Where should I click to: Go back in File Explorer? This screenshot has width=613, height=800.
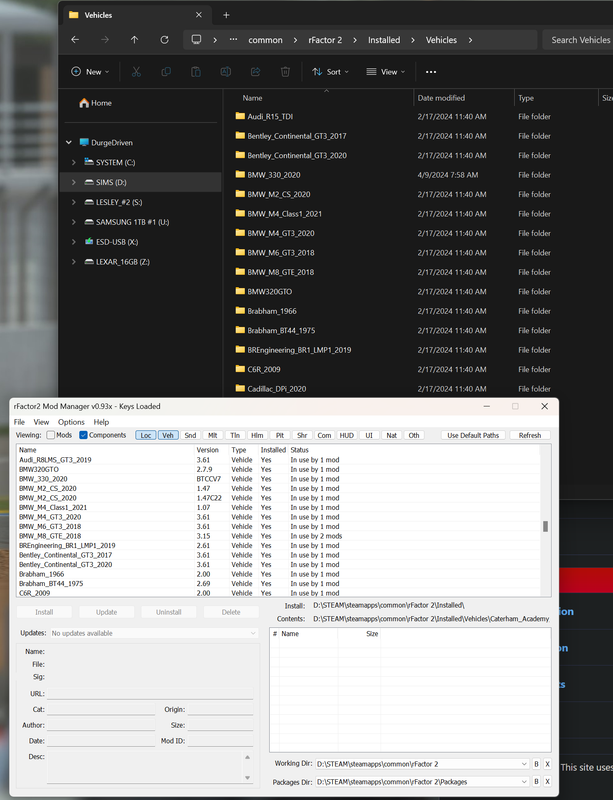[x=75, y=40]
